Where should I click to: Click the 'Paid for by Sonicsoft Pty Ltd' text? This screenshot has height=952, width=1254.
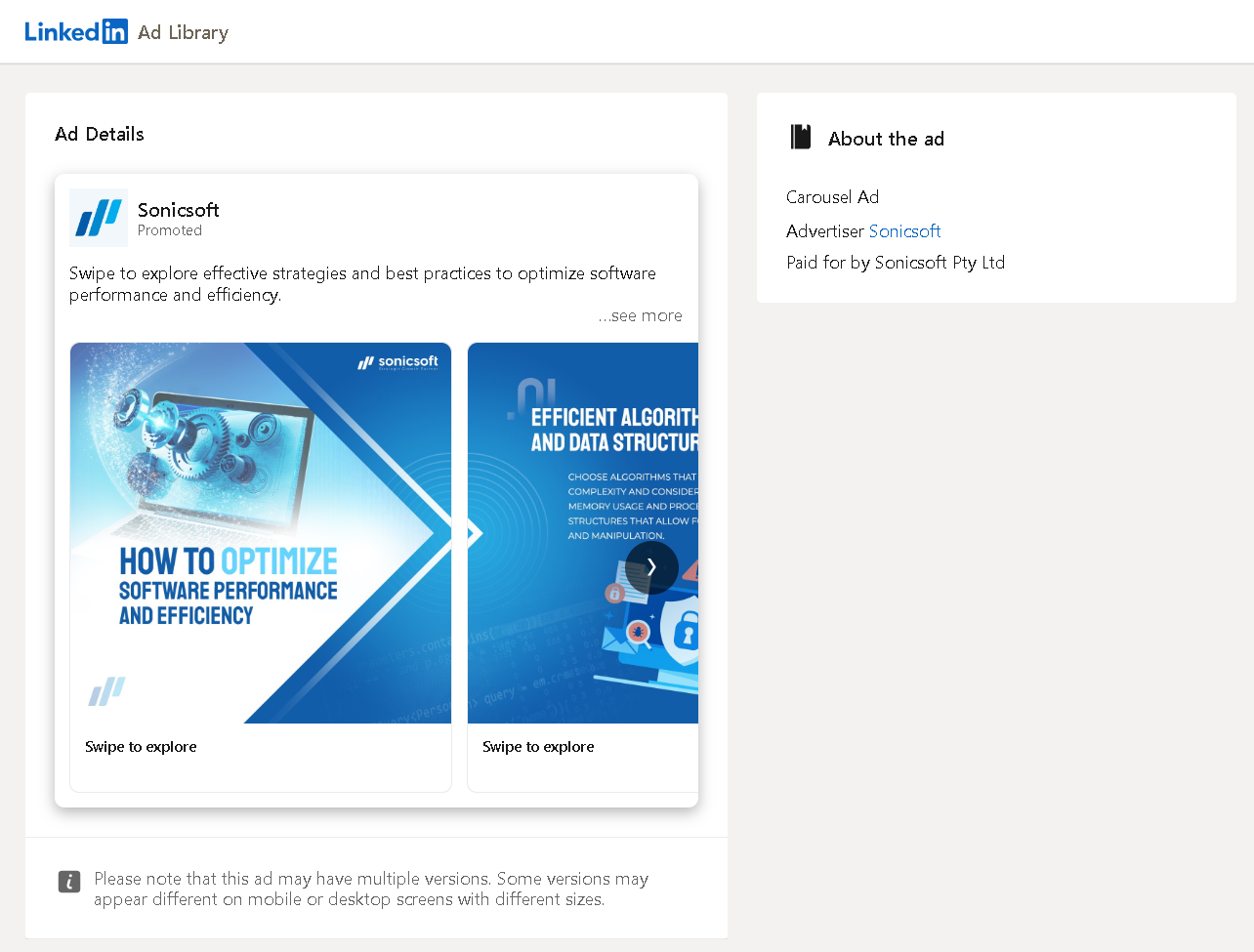pos(896,262)
